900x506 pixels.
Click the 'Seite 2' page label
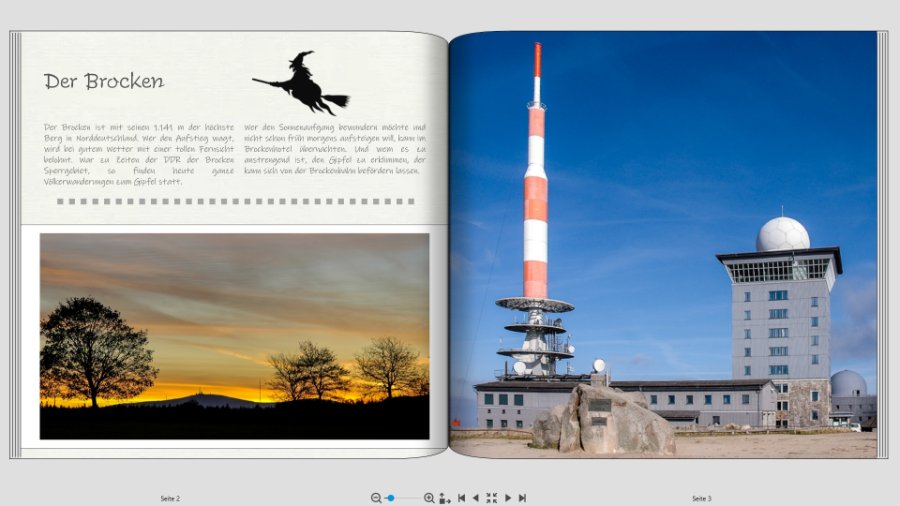[170, 499]
